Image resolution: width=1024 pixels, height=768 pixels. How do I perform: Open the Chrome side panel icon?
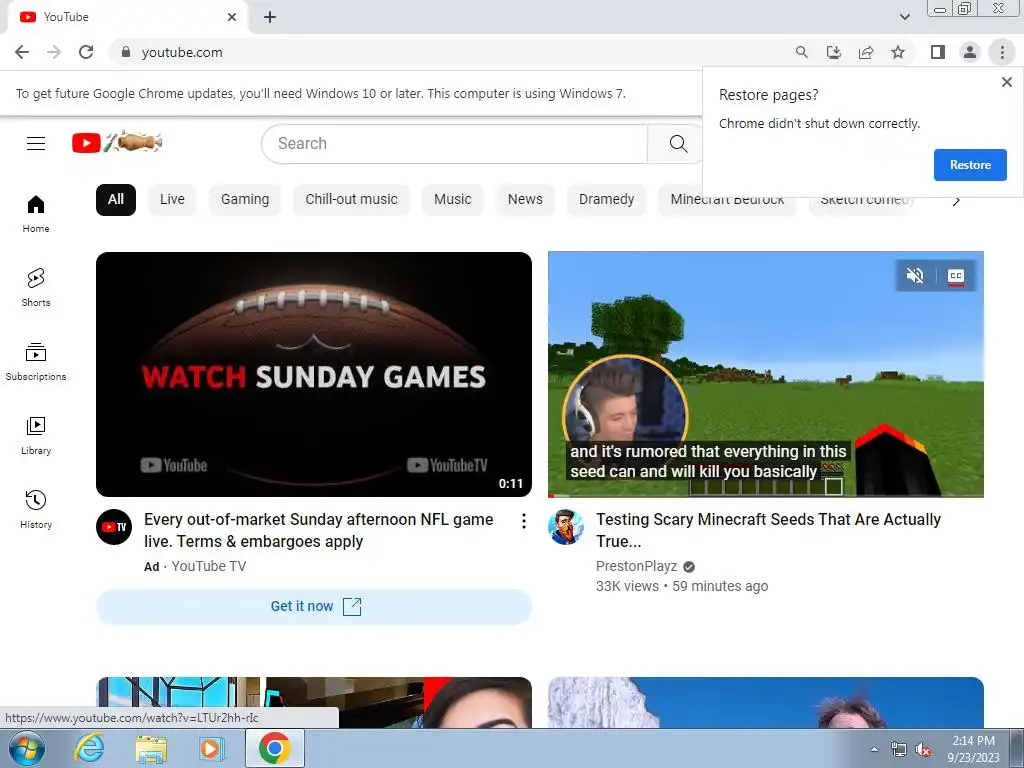[938, 52]
